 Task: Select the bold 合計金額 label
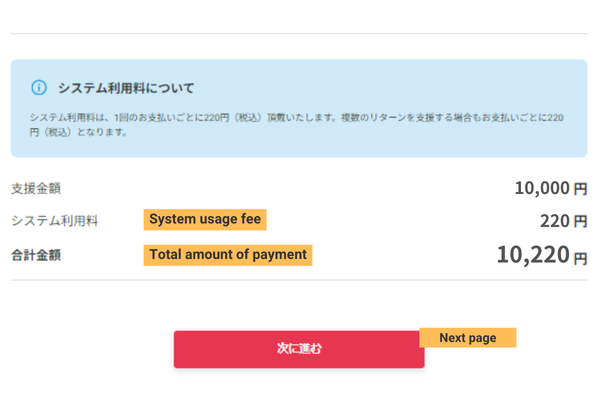tap(36, 255)
